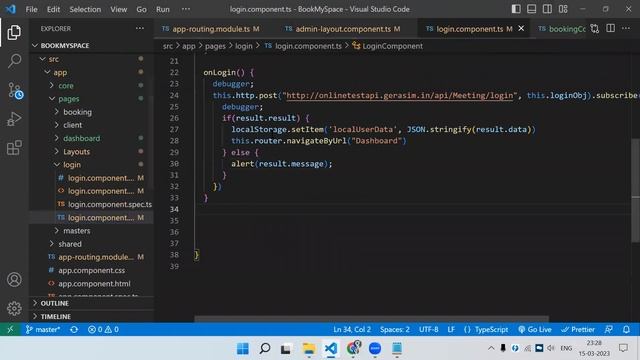Click the feedback icon in status bar

click(609, 329)
